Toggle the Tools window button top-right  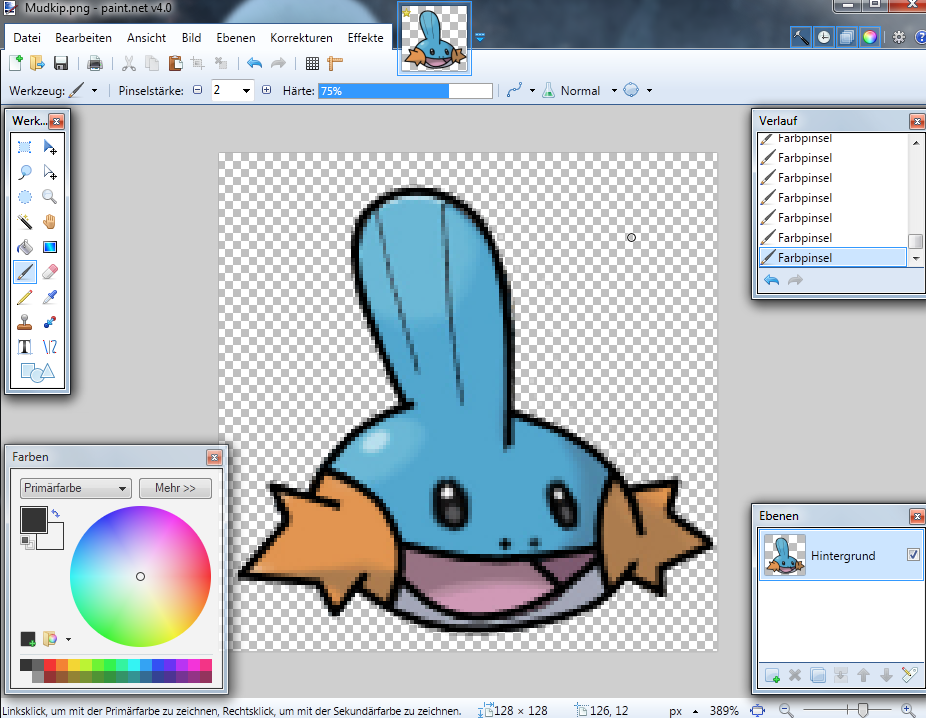click(x=801, y=37)
